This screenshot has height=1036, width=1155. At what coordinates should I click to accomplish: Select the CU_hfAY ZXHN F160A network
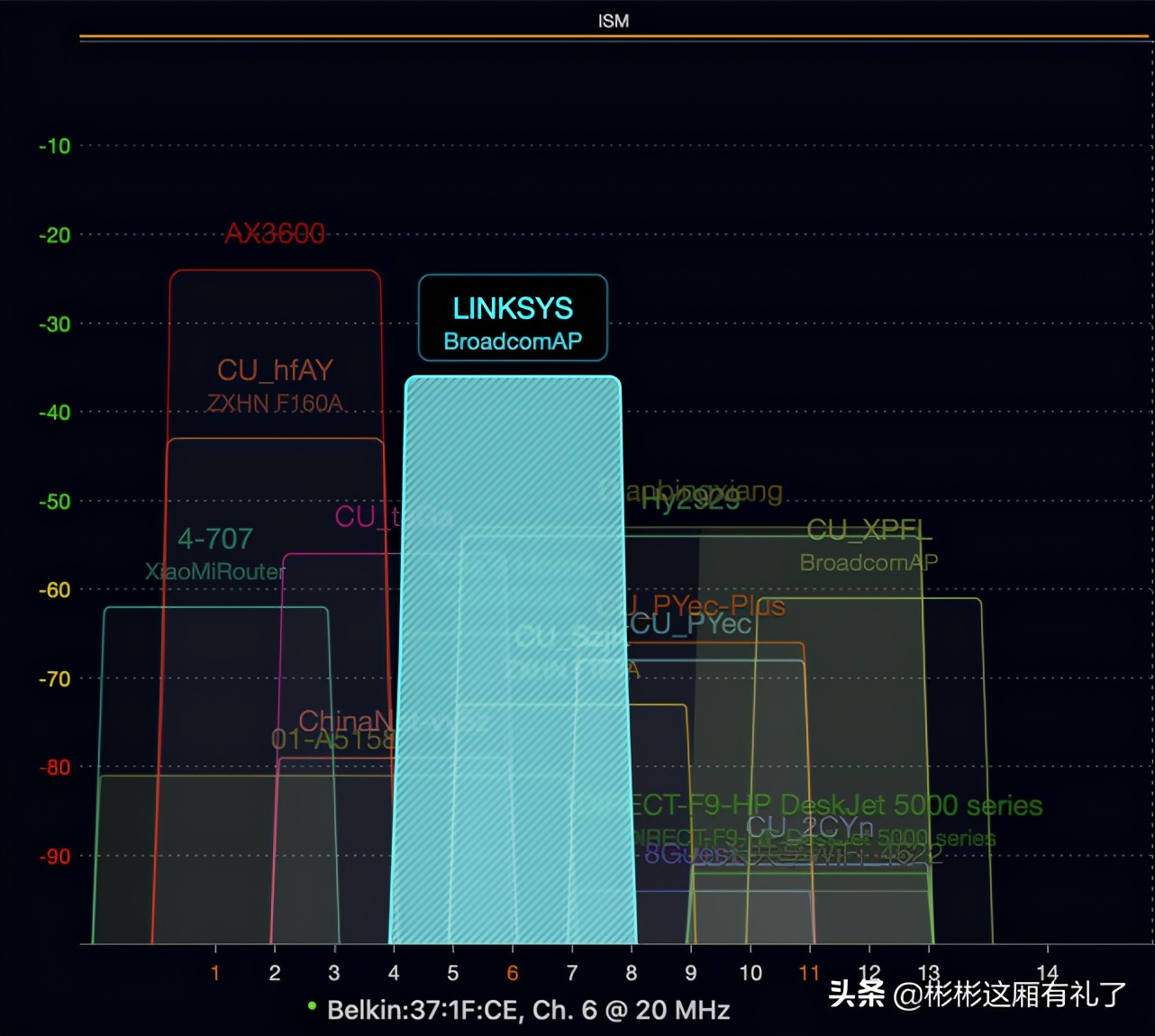276,384
